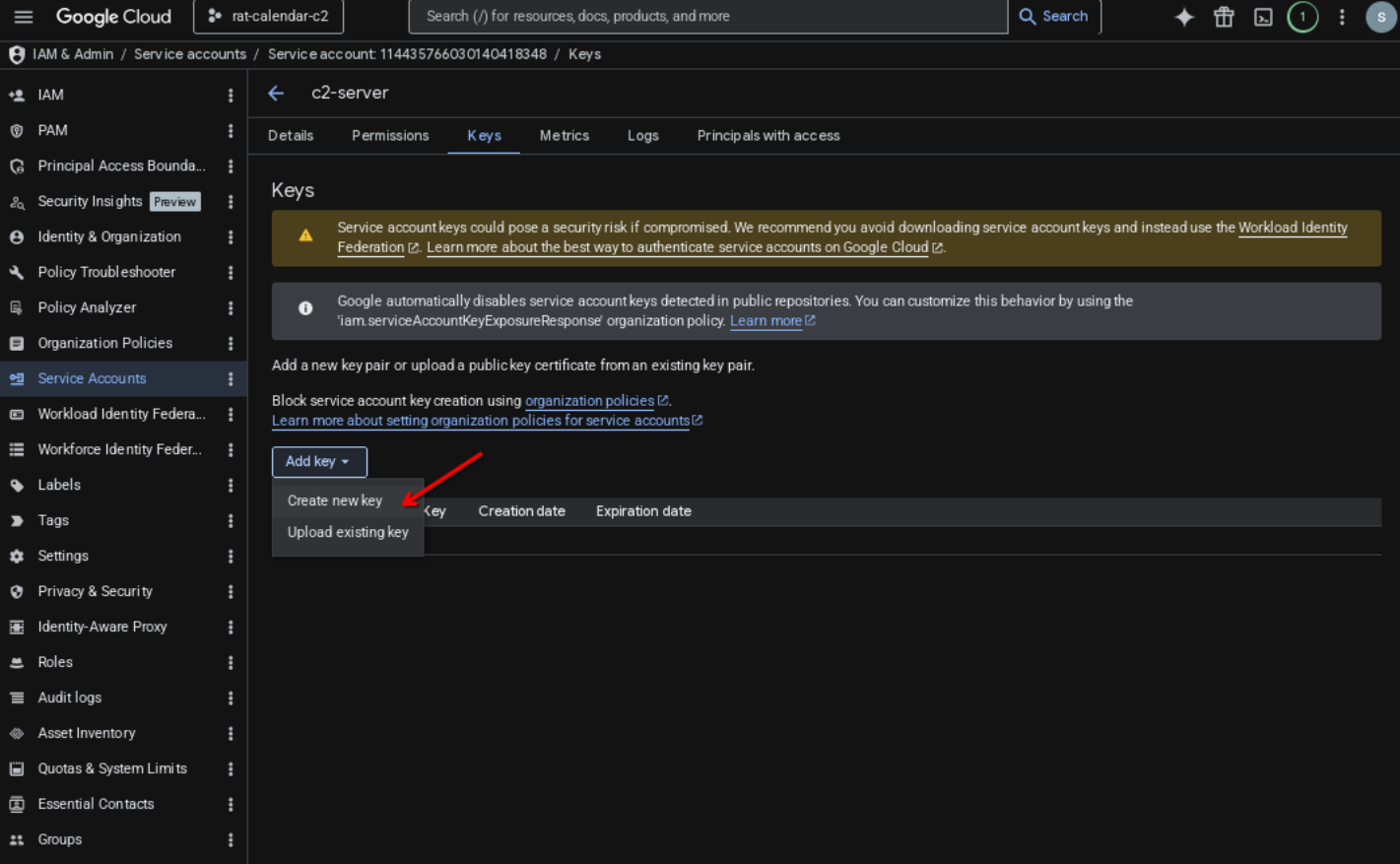This screenshot has height=864, width=1400.
Task: Open Identity-Aware Proxy in sidebar
Action: [x=102, y=628]
